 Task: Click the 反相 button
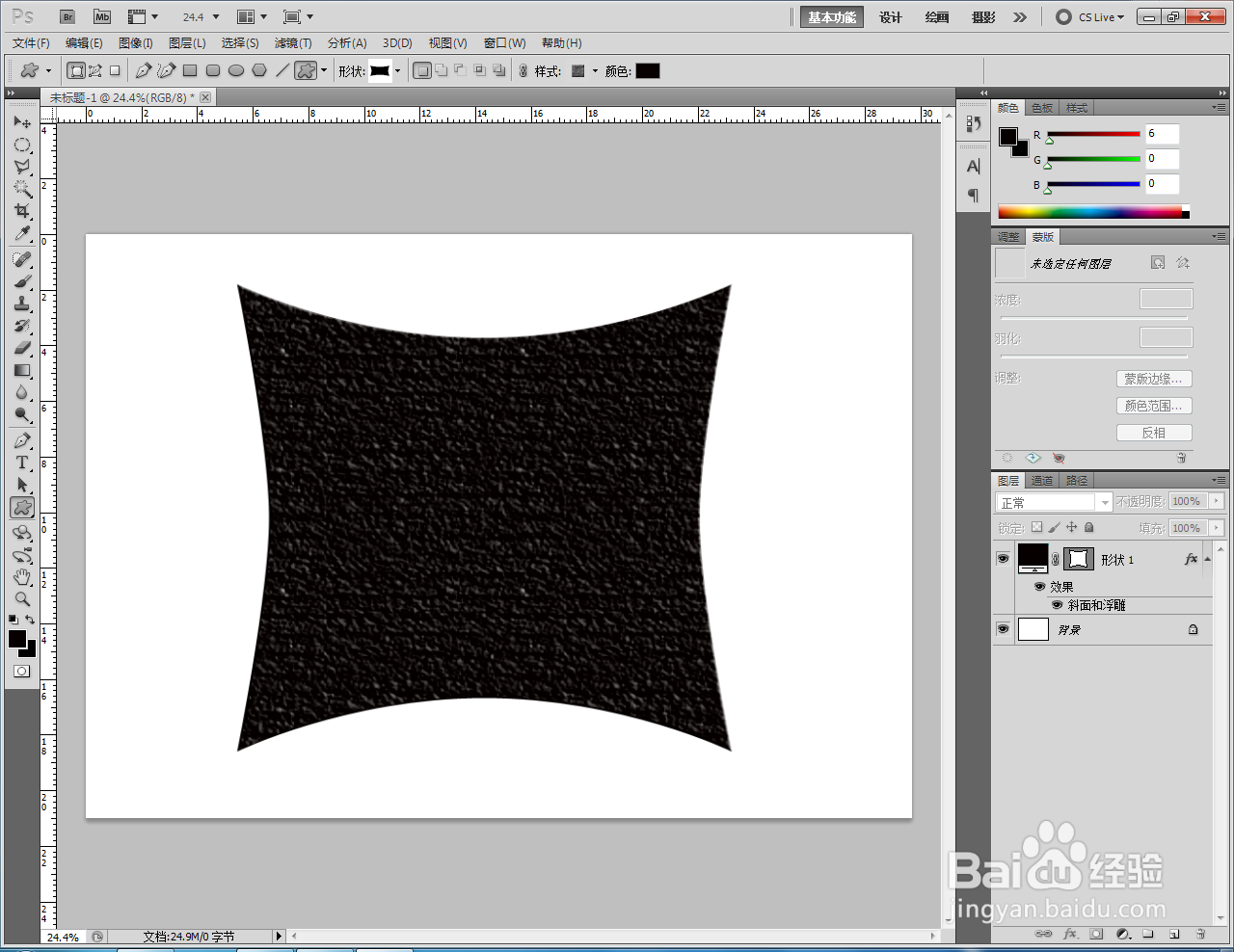click(x=1154, y=433)
